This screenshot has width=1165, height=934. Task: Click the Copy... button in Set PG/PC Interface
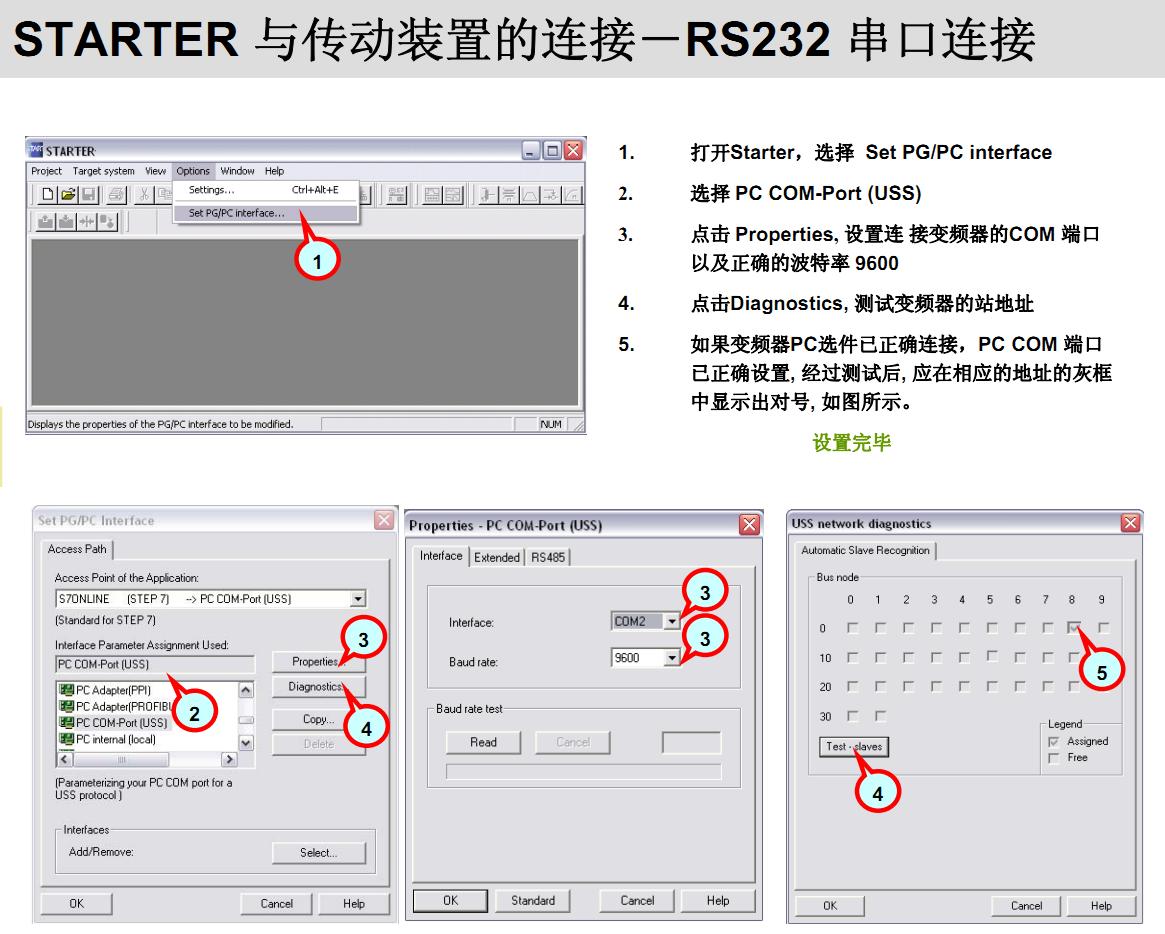point(319,719)
